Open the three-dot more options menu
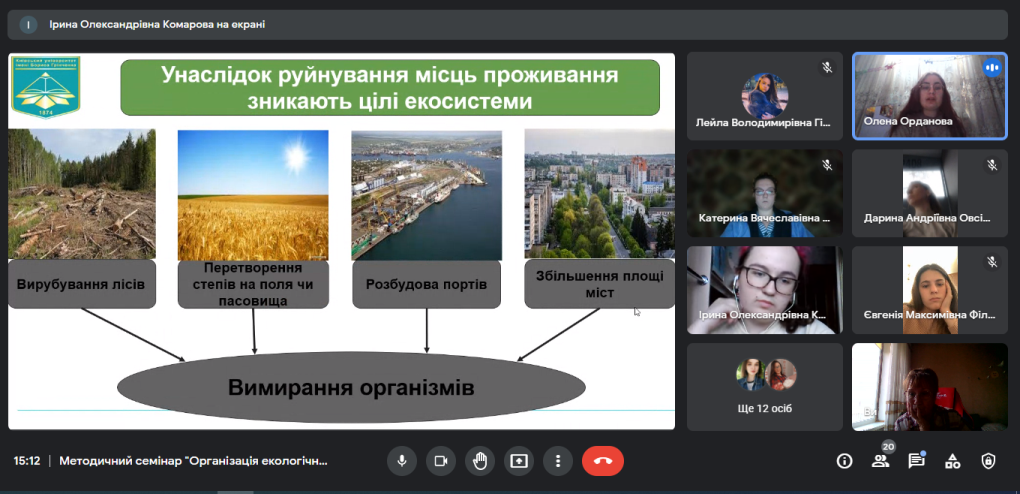The image size is (1020, 494). pyautogui.click(x=558, y=461)
